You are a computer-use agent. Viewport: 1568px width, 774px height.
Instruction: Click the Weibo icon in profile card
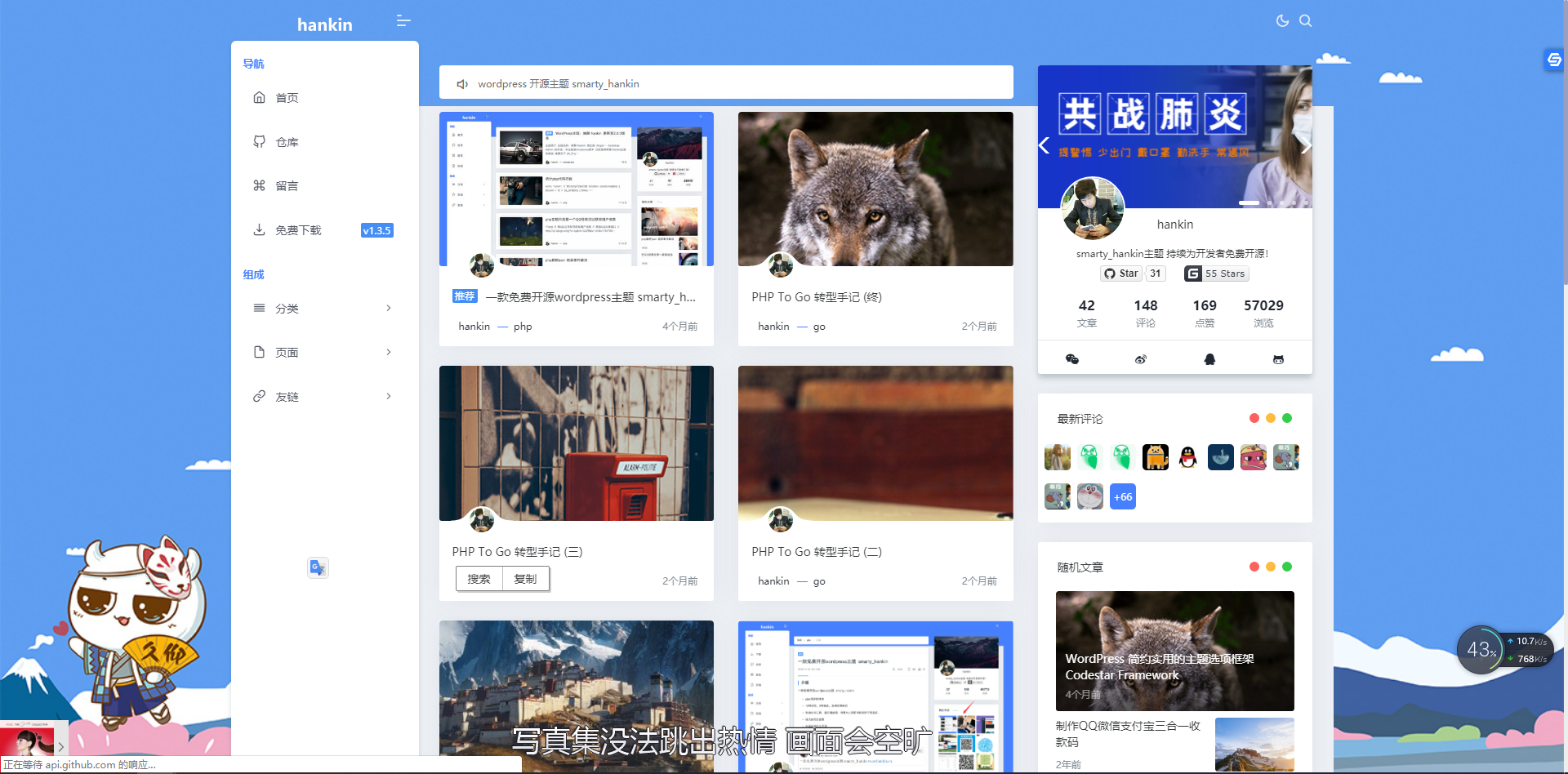coord(1141,359)
